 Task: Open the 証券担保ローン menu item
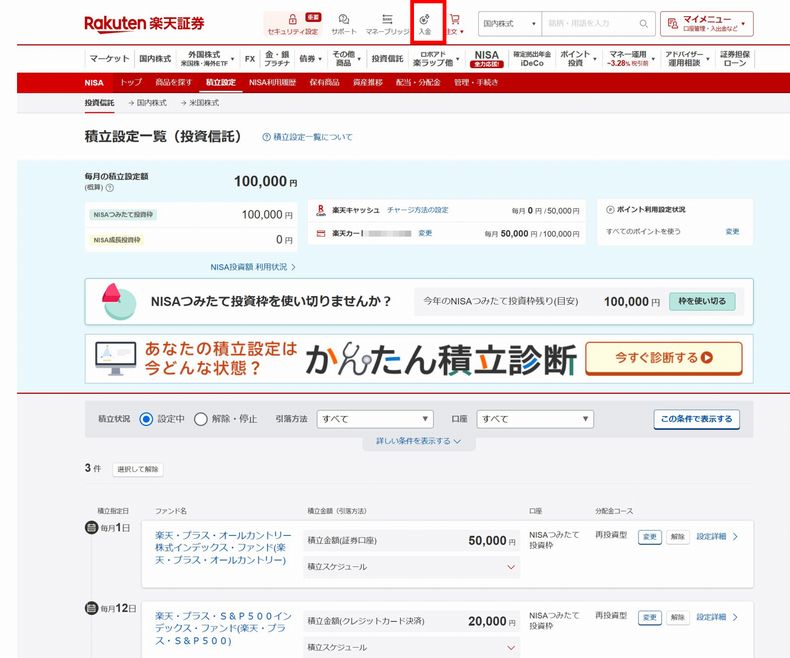pyautogui.click(x=735, y=58)
